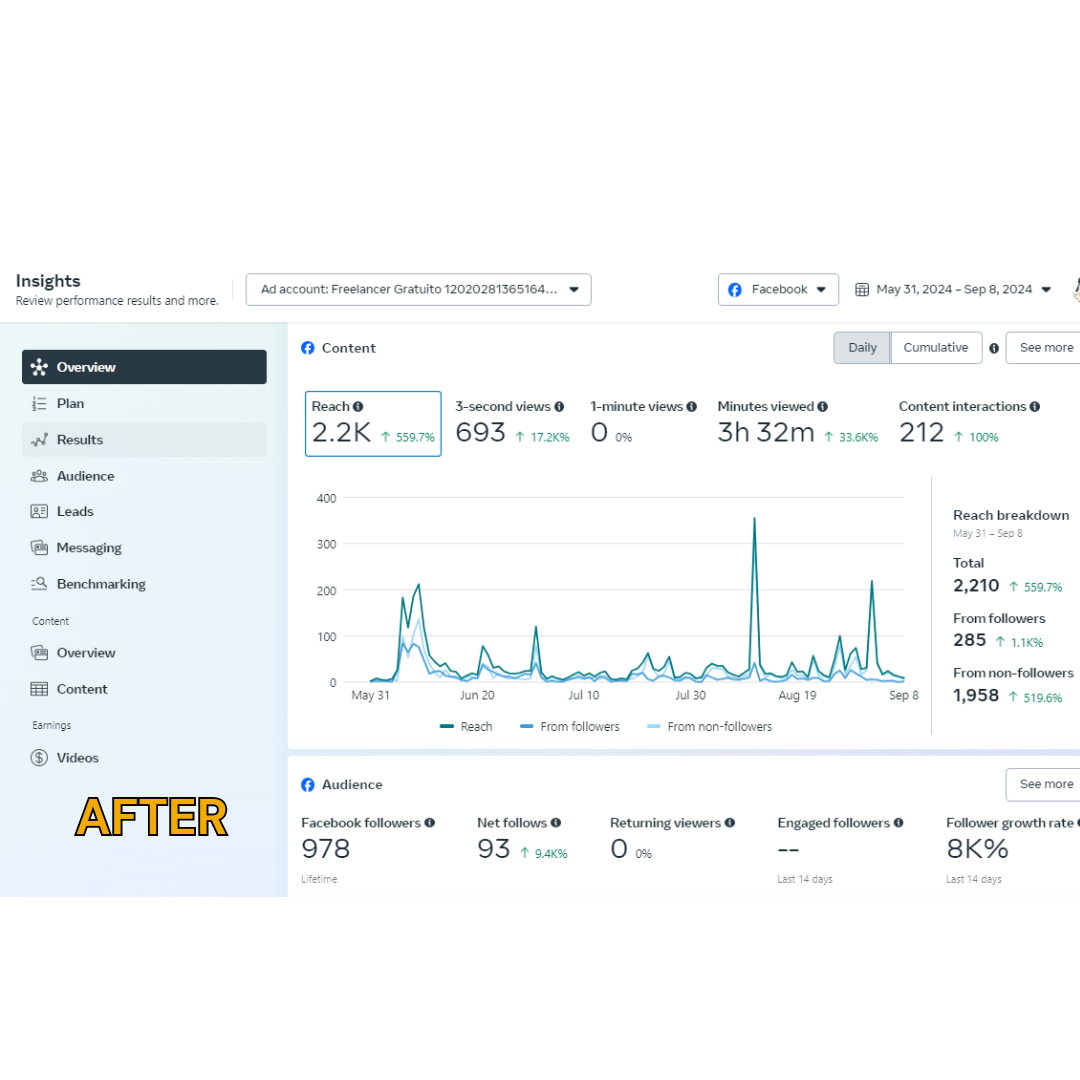
Task: Open Benchmarking in the sidebar
Action: pyautogui.click(x=144, y=584)
